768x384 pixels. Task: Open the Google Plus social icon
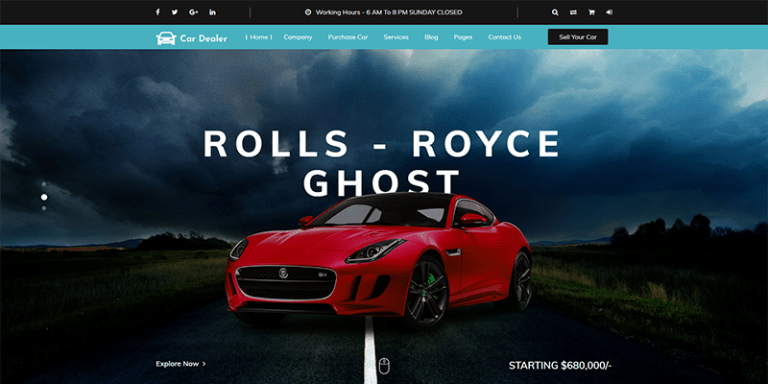(193, 12)
